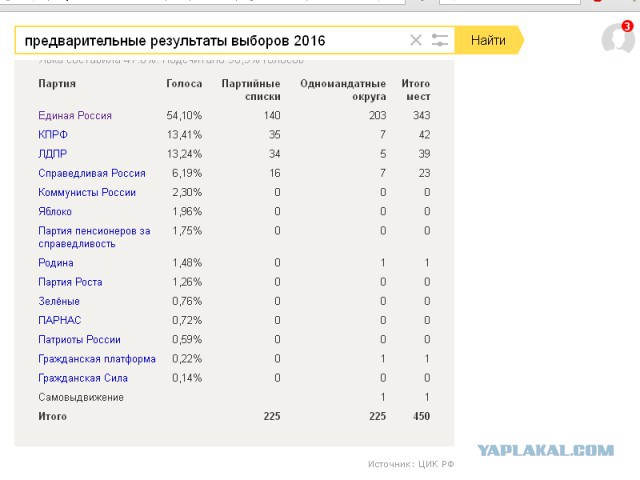Open the Единая Россия link
This screenshot has width=640, height=480.
pyautogui.click(x=75, y=116)
